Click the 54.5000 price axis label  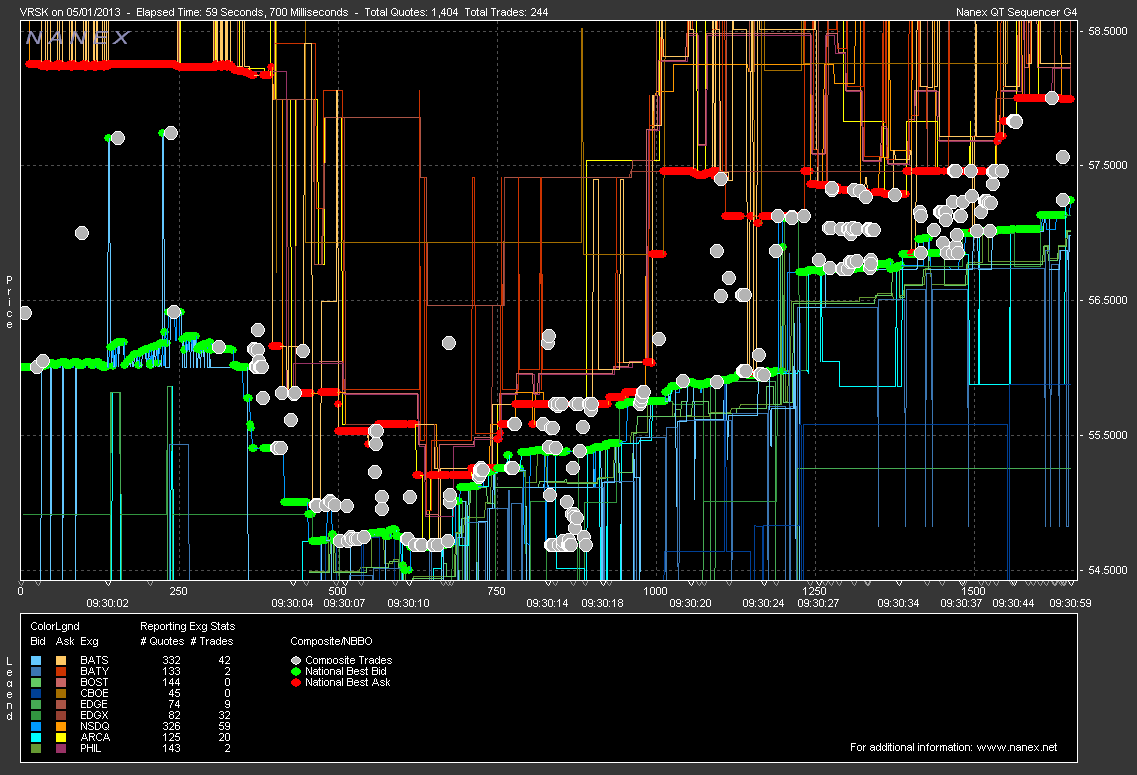click(1108, 570)
